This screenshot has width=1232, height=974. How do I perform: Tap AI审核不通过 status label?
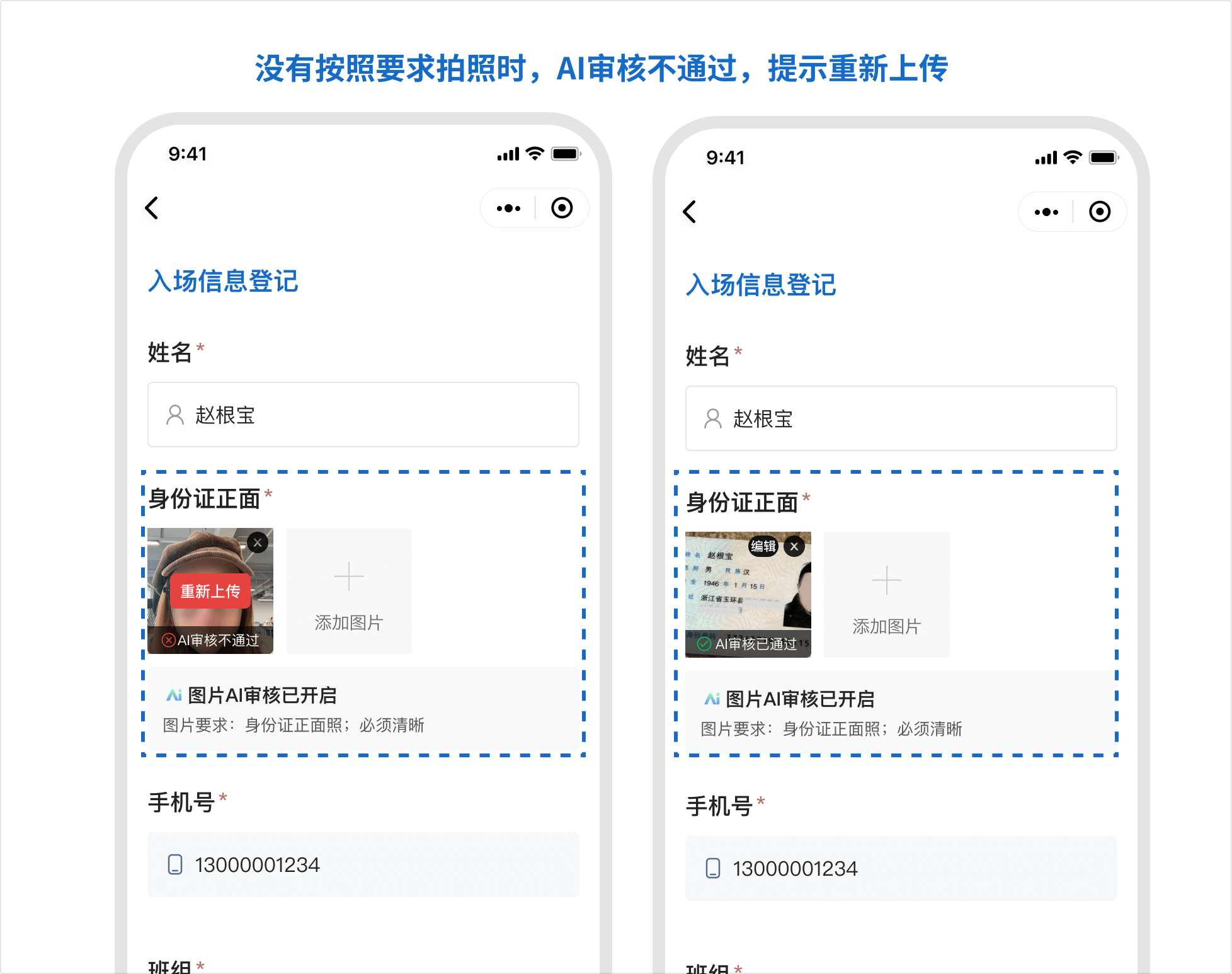click(211, 641)
